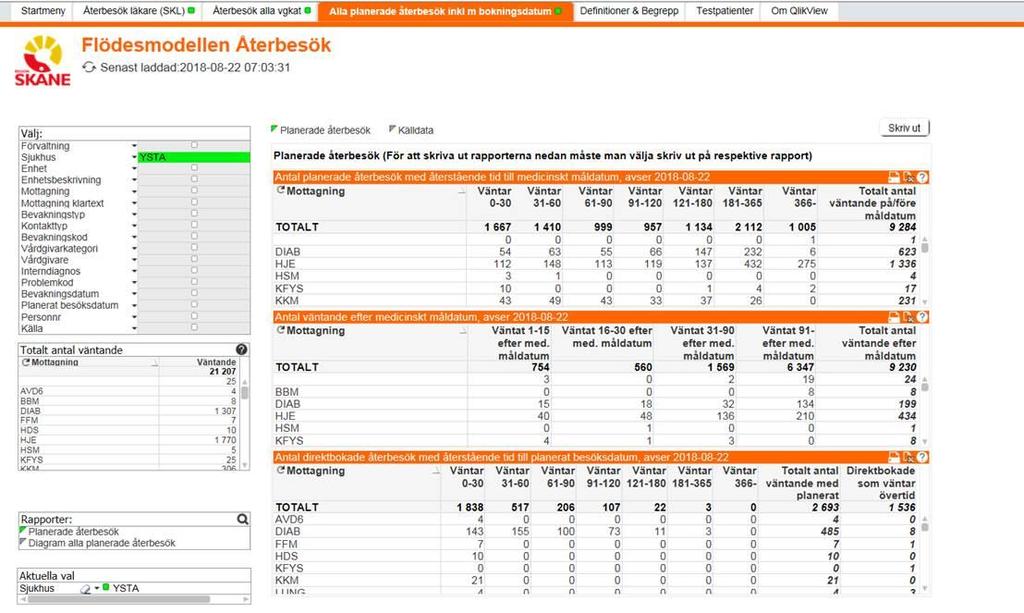The width and height of the screenshot is (1024, 613).
Task: Print the 'Antal direktbokade återbesök' table
Action: click(x=894, y=457)
